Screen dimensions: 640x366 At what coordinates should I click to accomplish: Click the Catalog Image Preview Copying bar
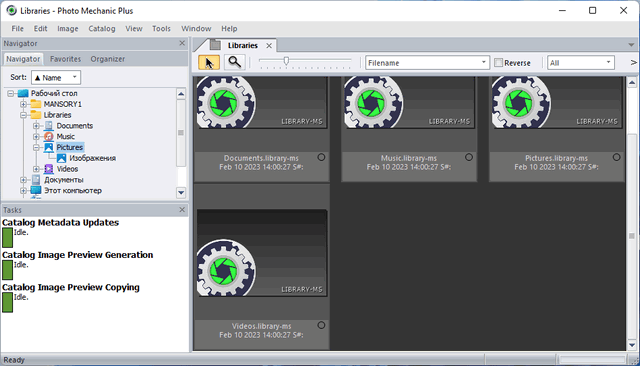click(x=7, y=302)
